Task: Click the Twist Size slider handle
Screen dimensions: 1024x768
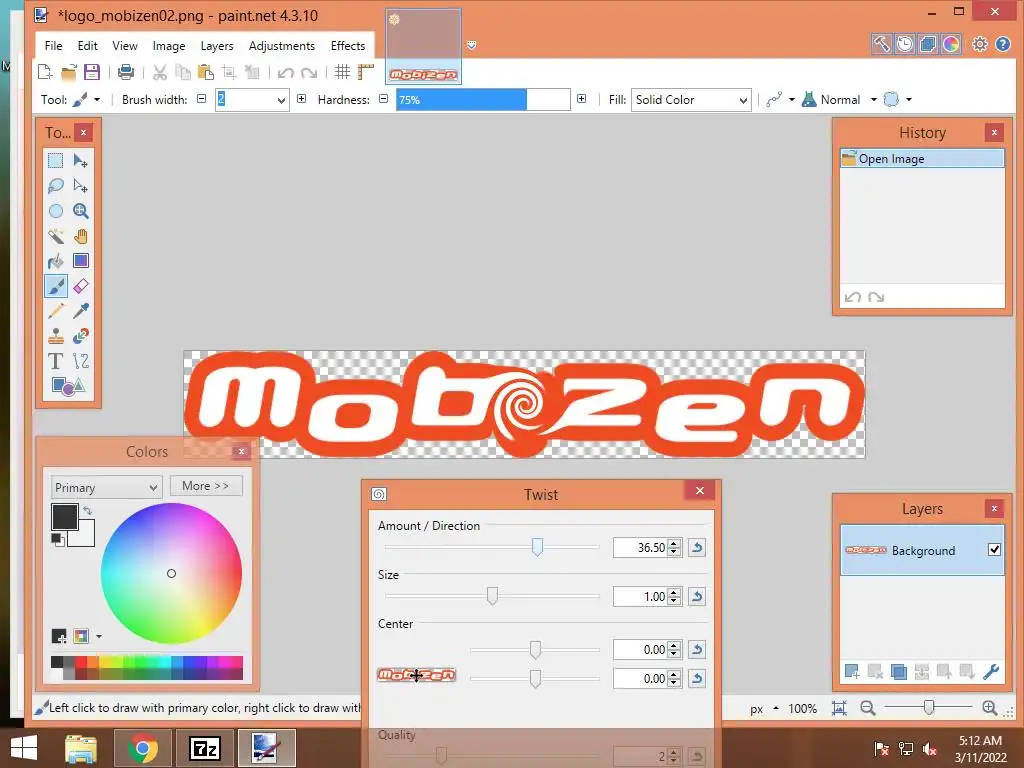Action: 492,596
